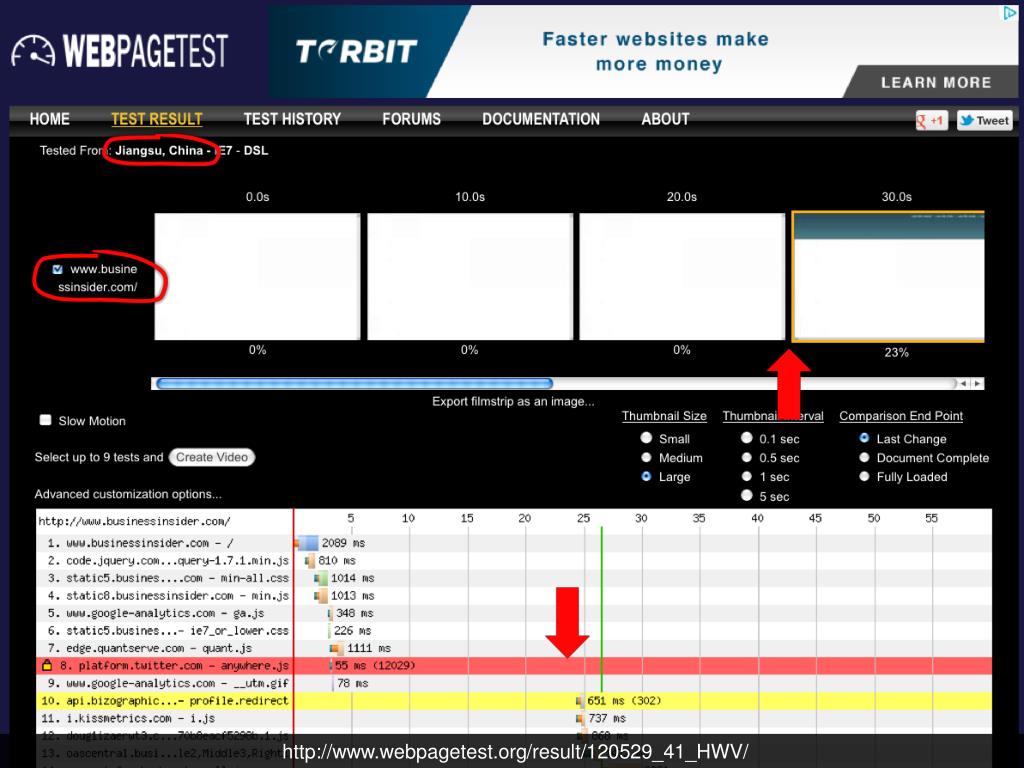
Task: Click the Create Video button
Action: tap(212, 457)
